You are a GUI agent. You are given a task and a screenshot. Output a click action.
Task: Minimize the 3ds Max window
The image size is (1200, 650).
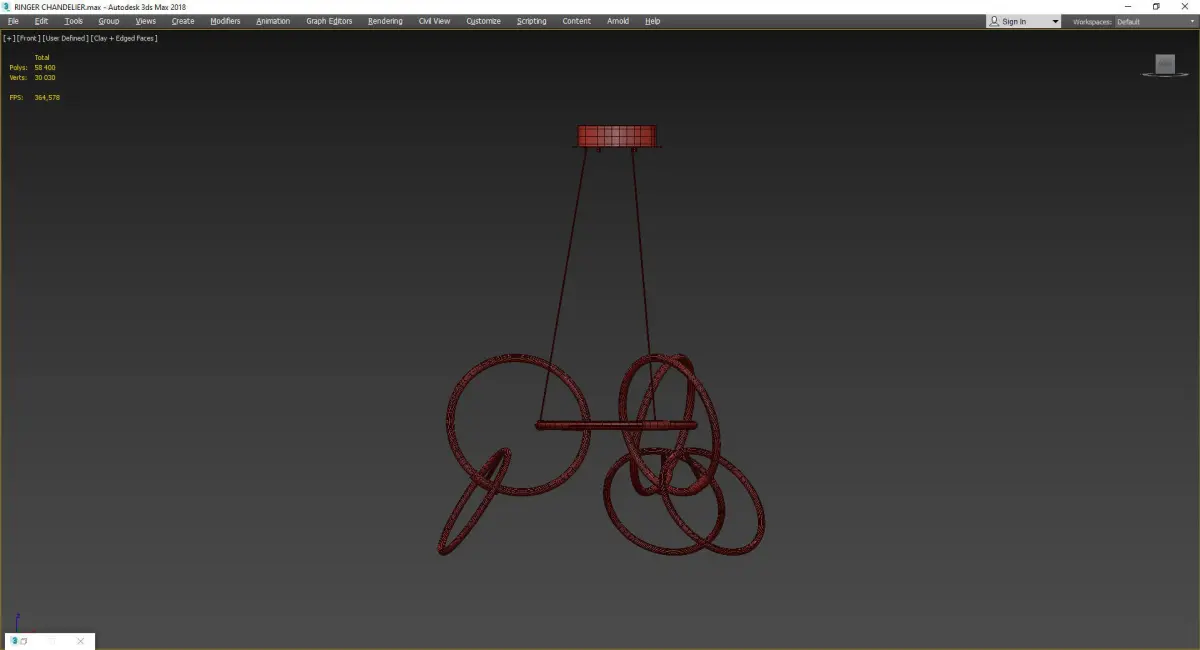(1128, 7)
